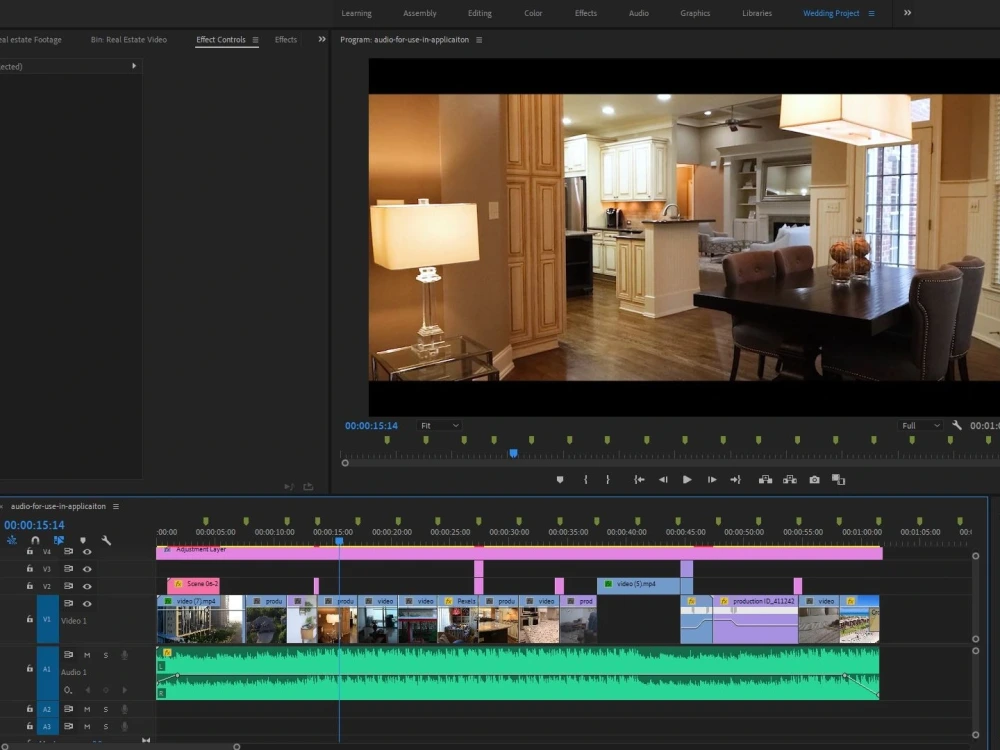Screen dimensions: 1000x750
Task: Go to Out point
Action: [x=735, y=480]
